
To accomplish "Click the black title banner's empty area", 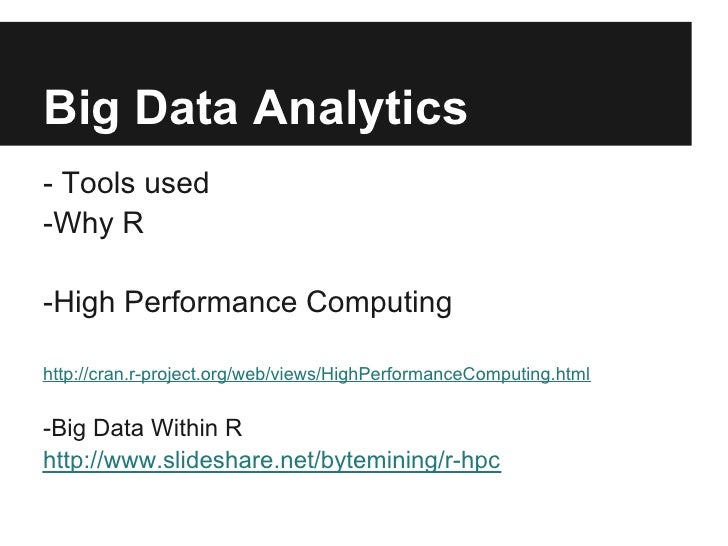I will point(580,84).
